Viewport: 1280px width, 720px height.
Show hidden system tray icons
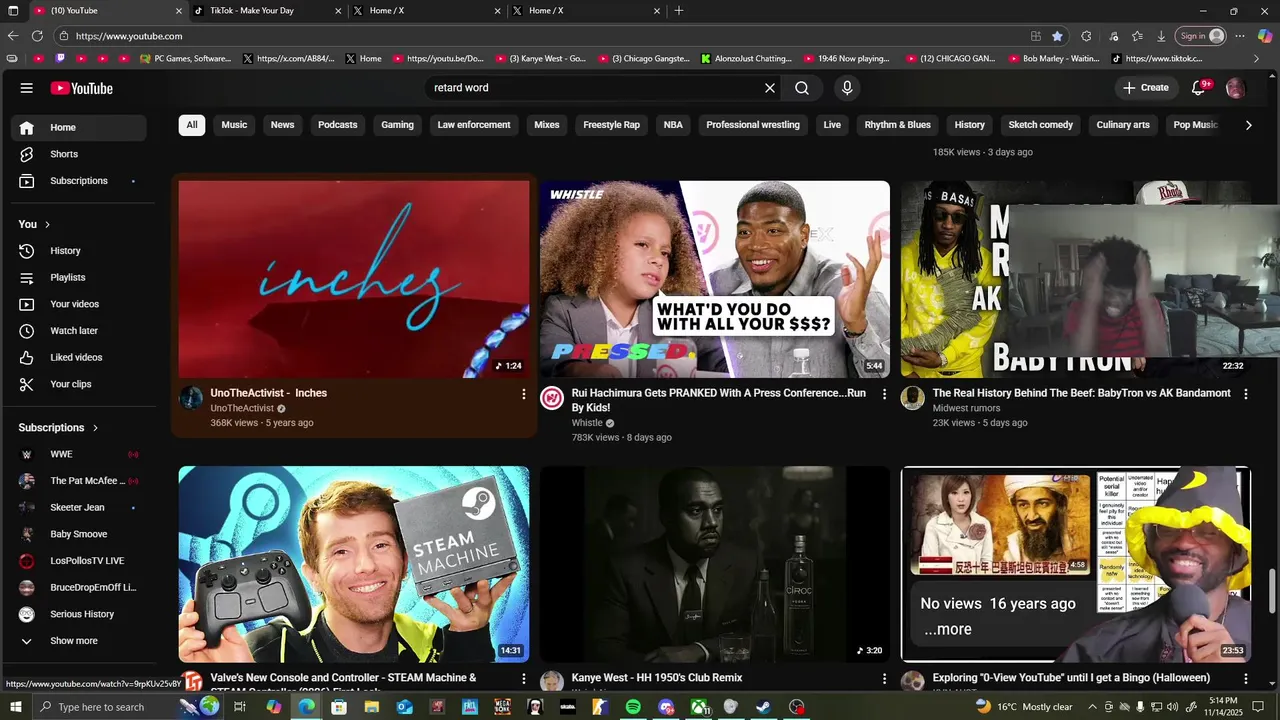(1092, 707)
